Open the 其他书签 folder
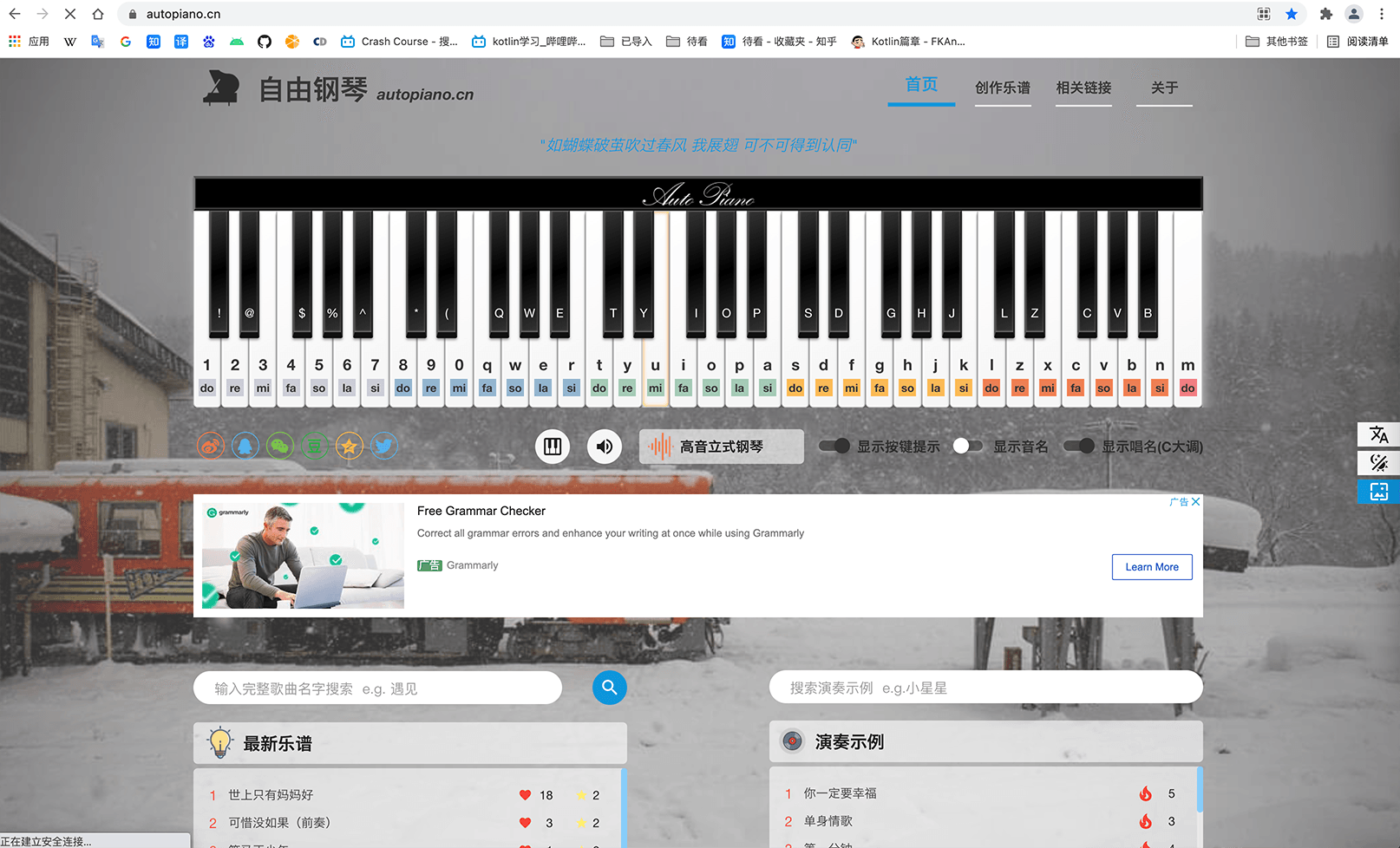Viewport: 1400px width, 848px height. point(1276,41)
